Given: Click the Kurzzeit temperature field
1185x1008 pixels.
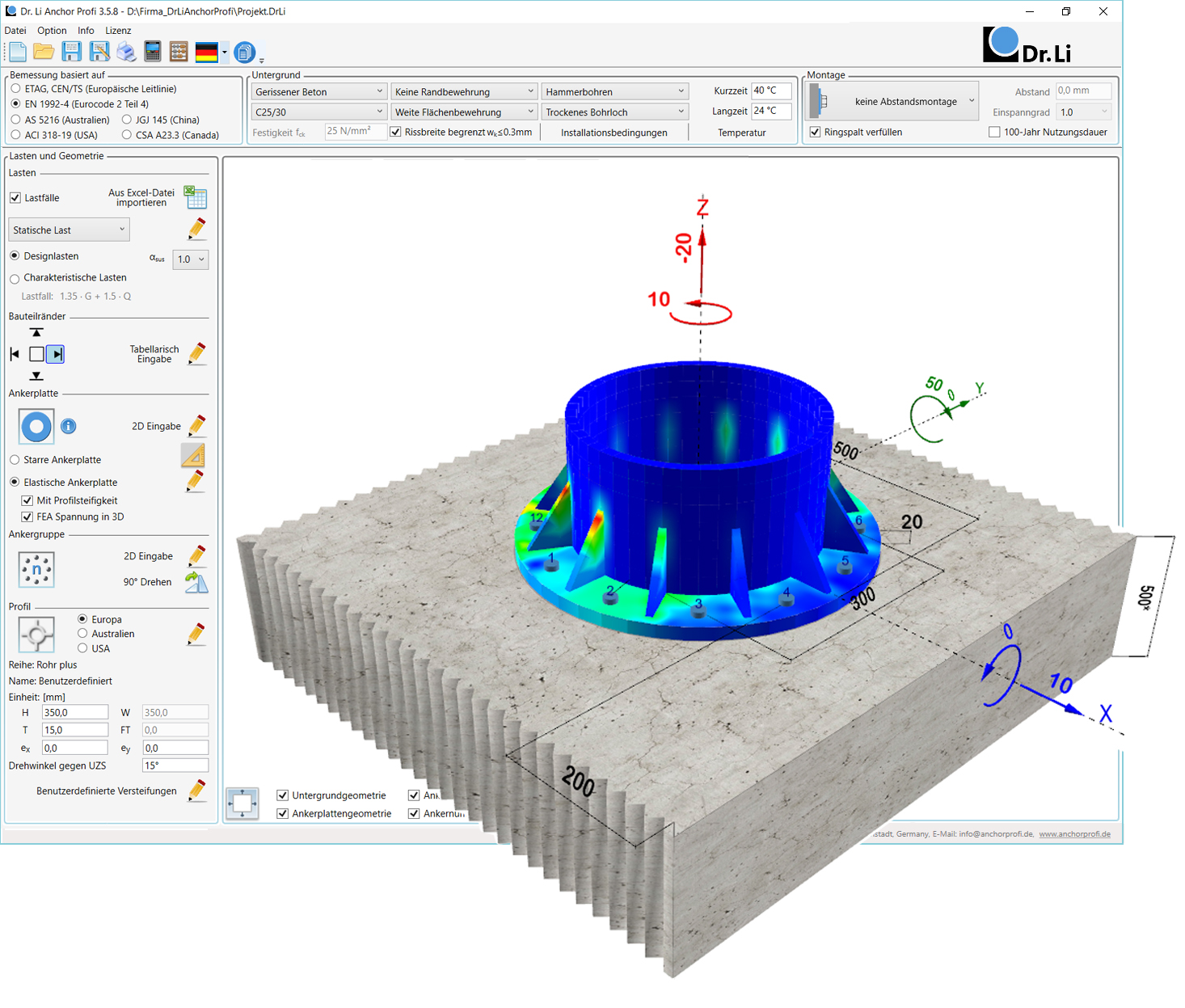Looking at the screenshot, I should (771, 91).
